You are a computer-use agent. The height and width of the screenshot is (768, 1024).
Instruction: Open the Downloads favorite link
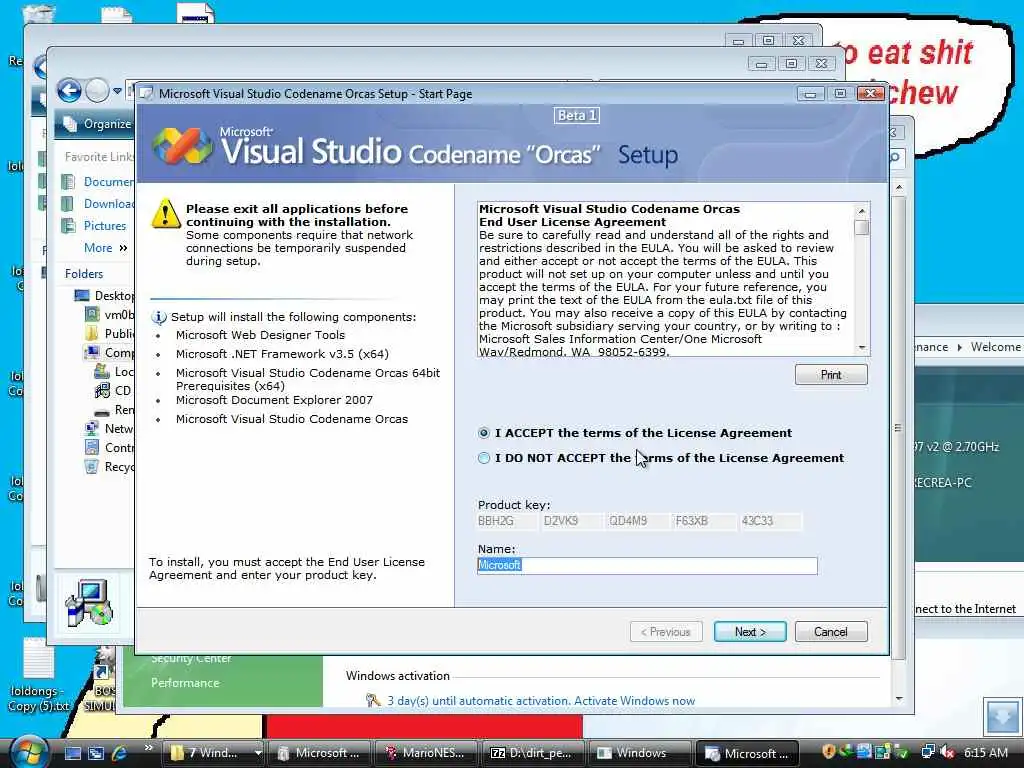[x=108, y=204]
